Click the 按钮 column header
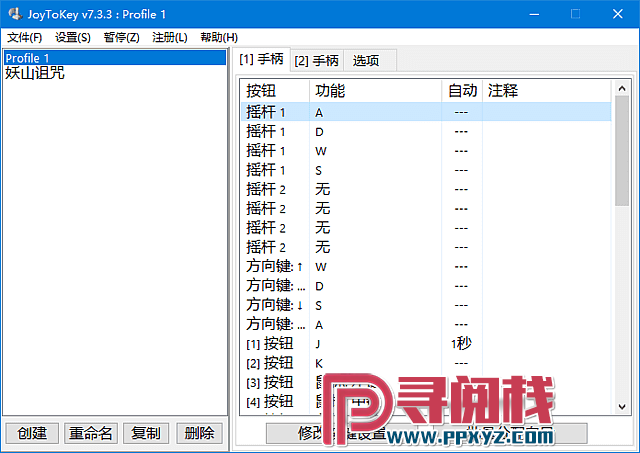The height and width of the screenshot is (453, 640). pos(276,91)
